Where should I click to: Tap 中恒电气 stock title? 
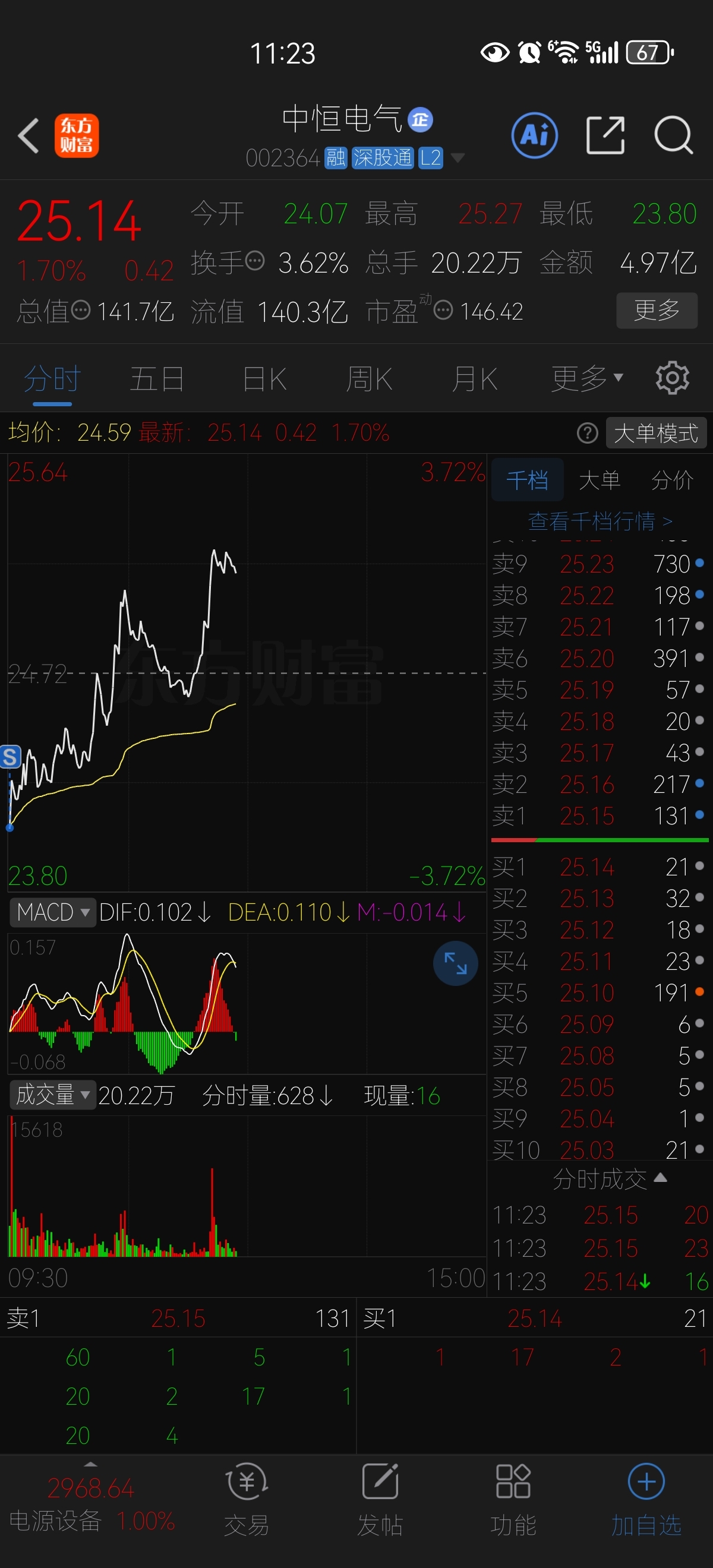(x=342, y=119)
